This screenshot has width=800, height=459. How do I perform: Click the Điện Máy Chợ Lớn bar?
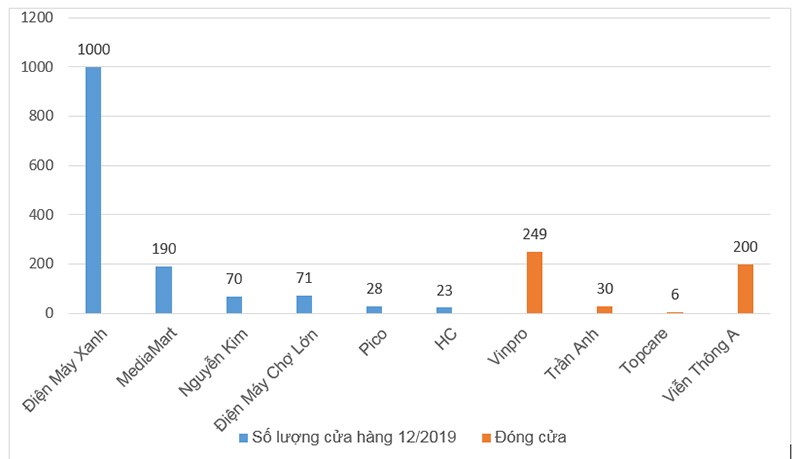[x=304, y=304]
